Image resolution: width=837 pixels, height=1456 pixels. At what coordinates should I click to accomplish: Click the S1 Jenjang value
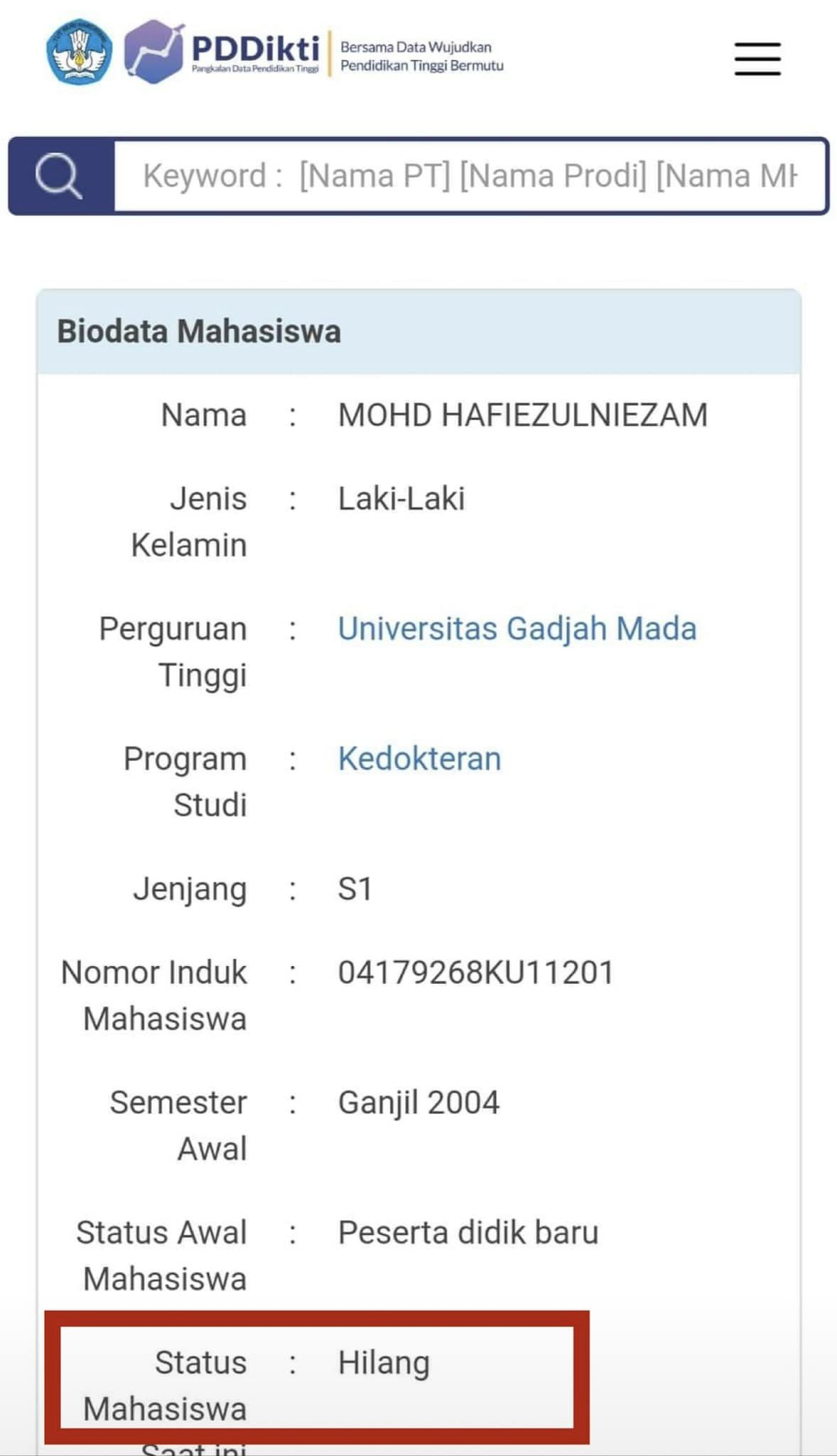pos(355,889)
